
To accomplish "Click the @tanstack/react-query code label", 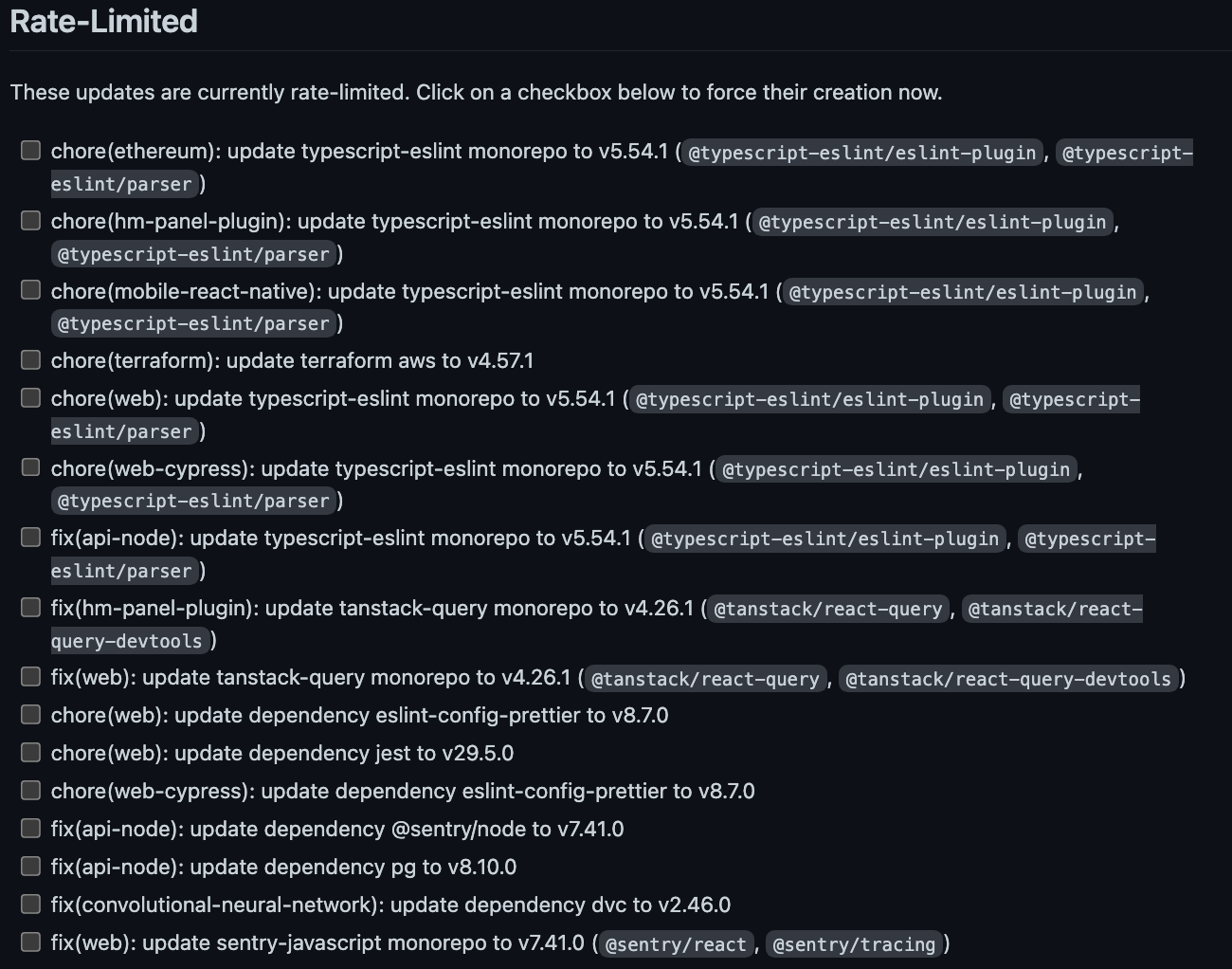I will point(705,679).
